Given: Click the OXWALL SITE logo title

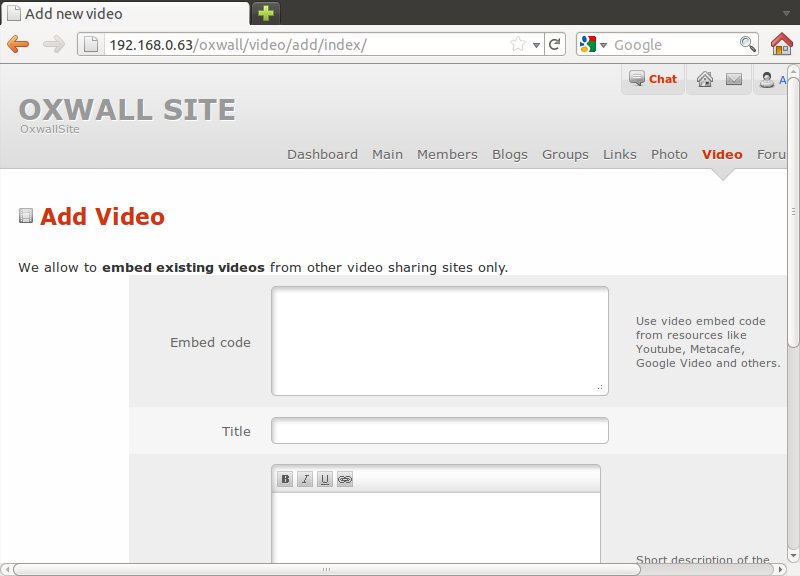Looking at the screenshot, I should point(127,109).
